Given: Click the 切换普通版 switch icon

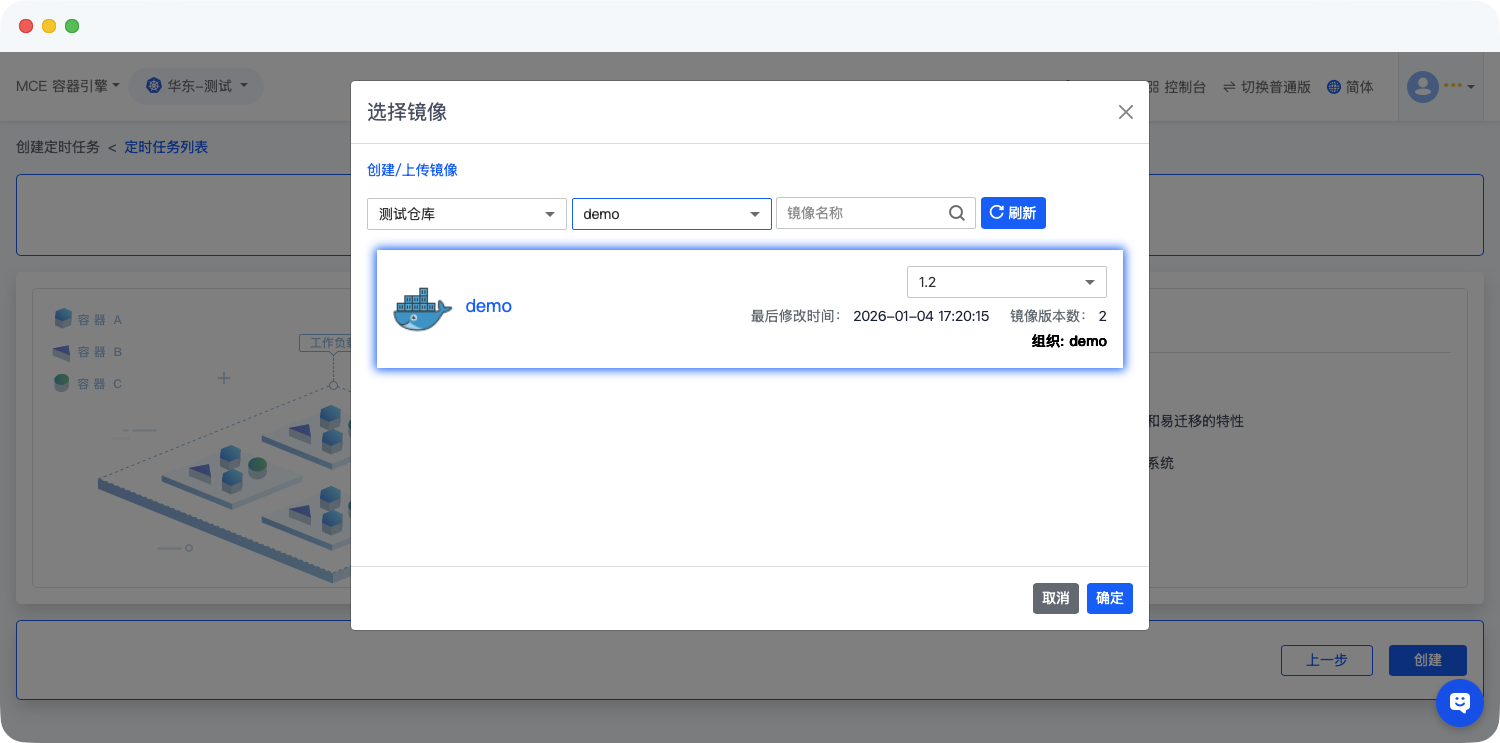Looking at the screenshot, I should [x=1229, y=87].
